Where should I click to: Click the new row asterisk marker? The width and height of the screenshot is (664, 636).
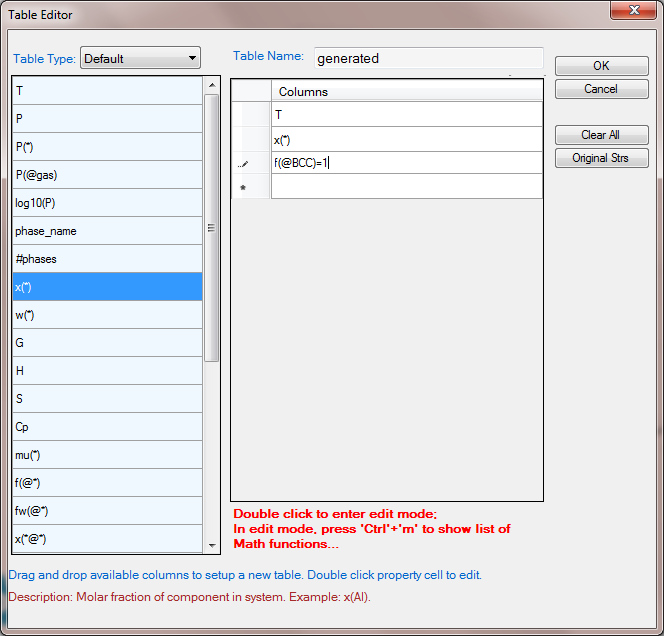(244, 187)
